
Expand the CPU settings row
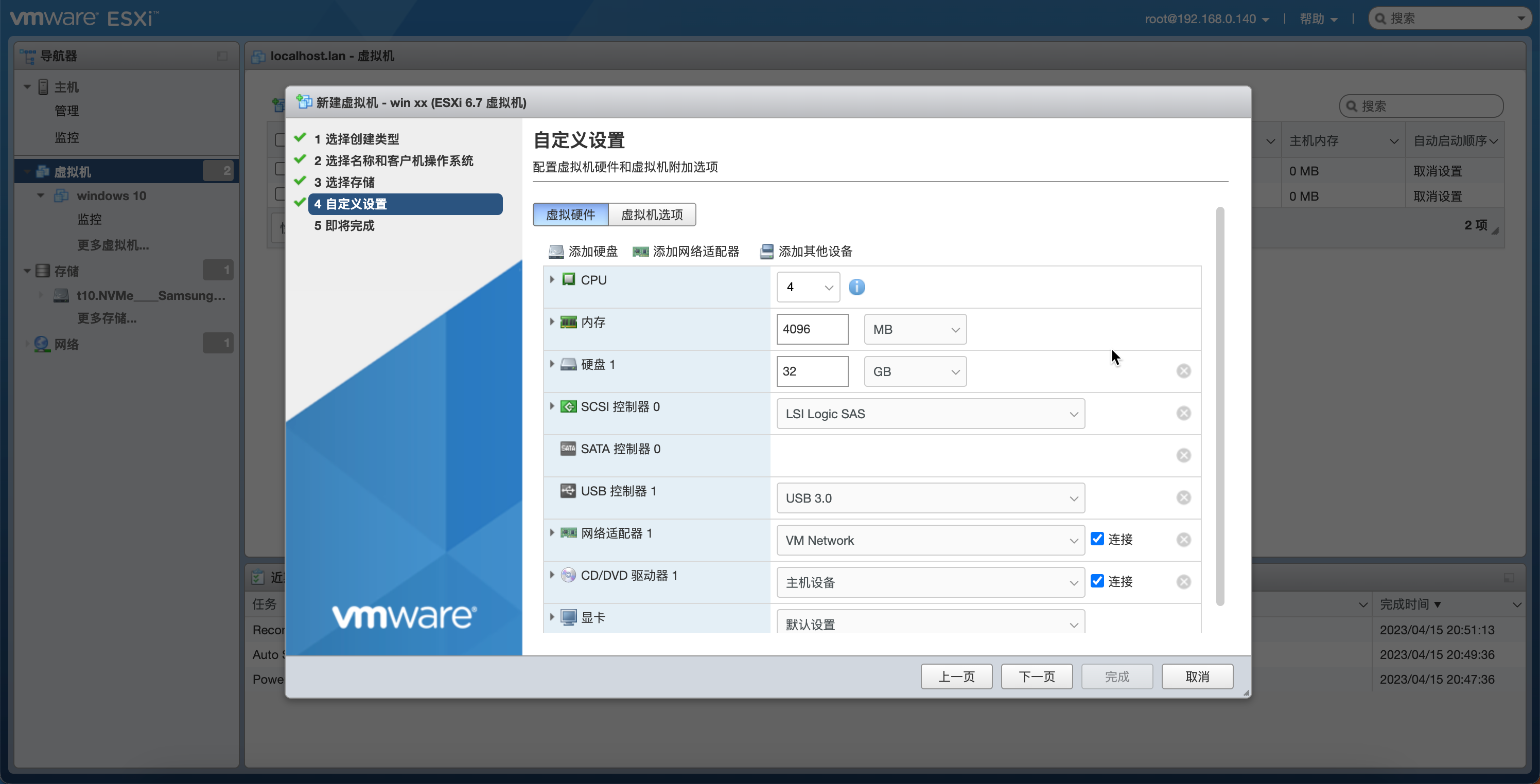click(x=552, y=279)
